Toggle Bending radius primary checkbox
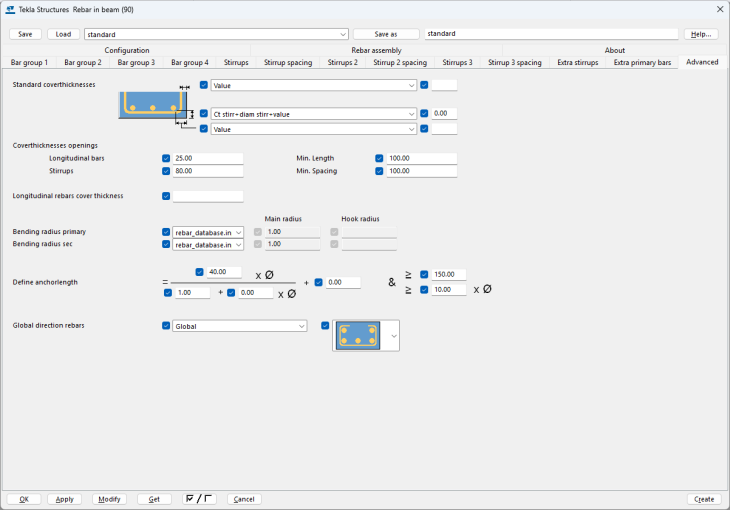 point(166,232)
